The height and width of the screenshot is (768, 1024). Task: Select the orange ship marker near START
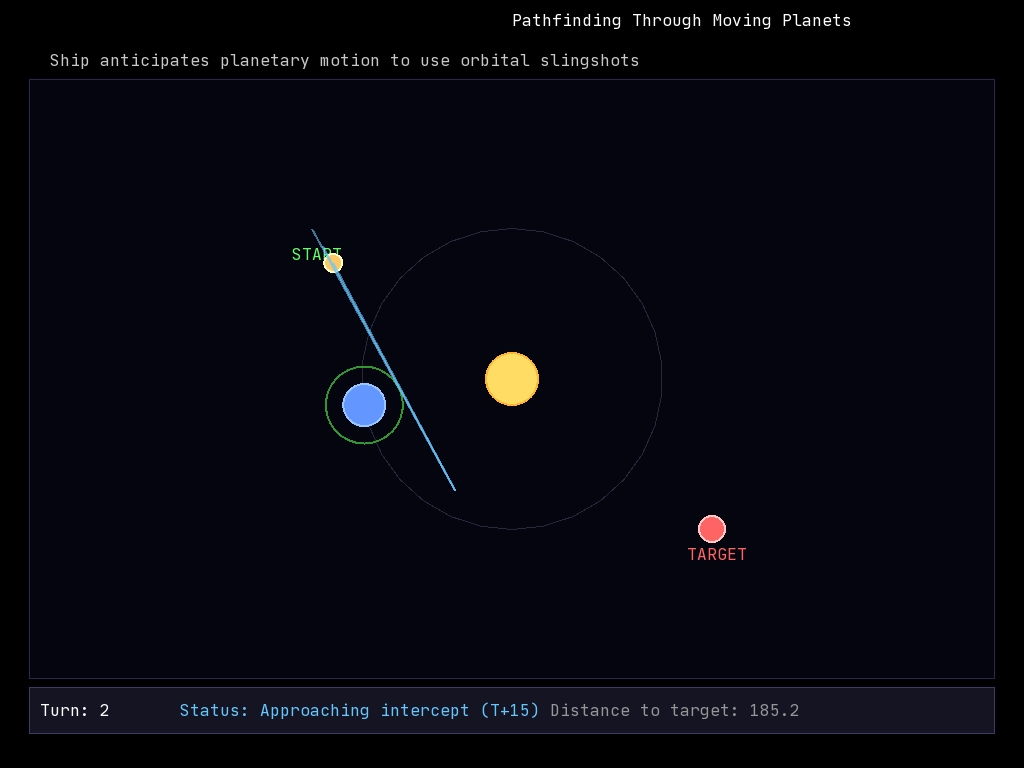point(334,263)
